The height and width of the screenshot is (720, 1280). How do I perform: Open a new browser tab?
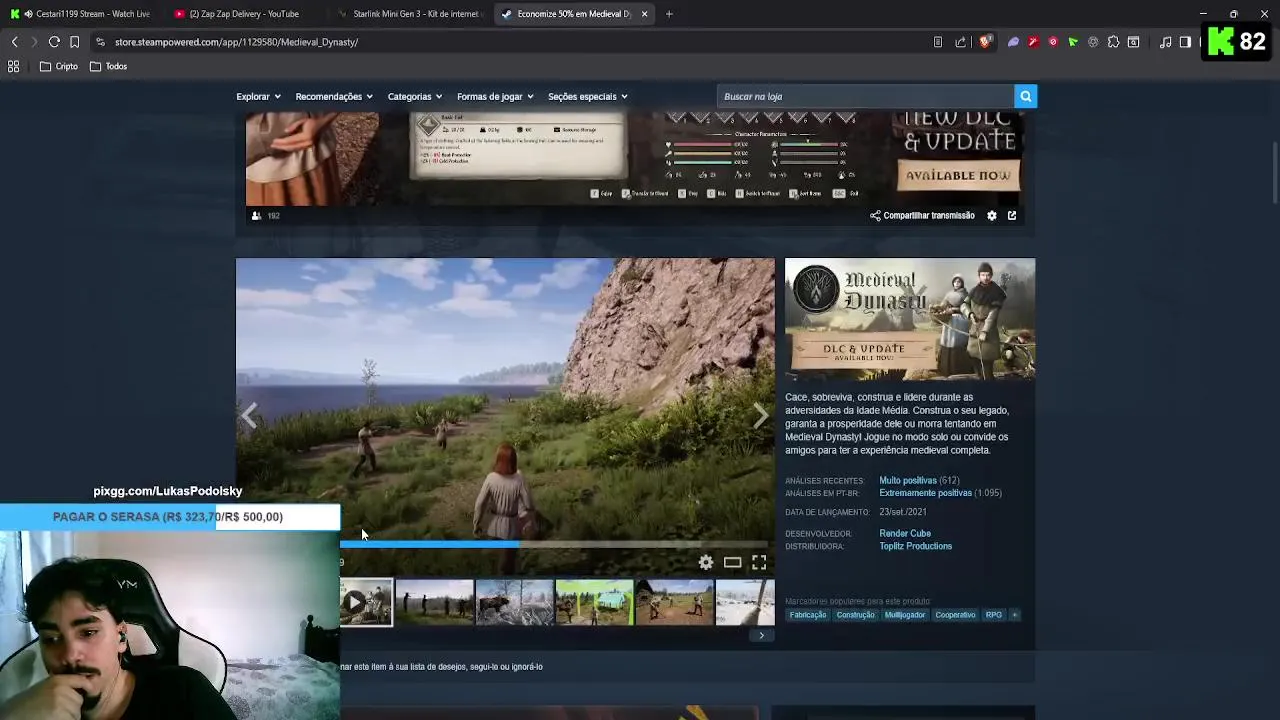tap(669, 14)
